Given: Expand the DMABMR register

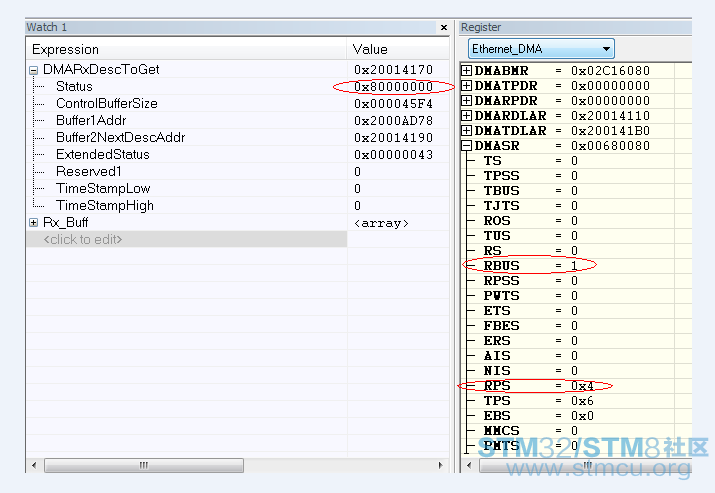Looking at the screenshot, I should [x=466, y=70].
